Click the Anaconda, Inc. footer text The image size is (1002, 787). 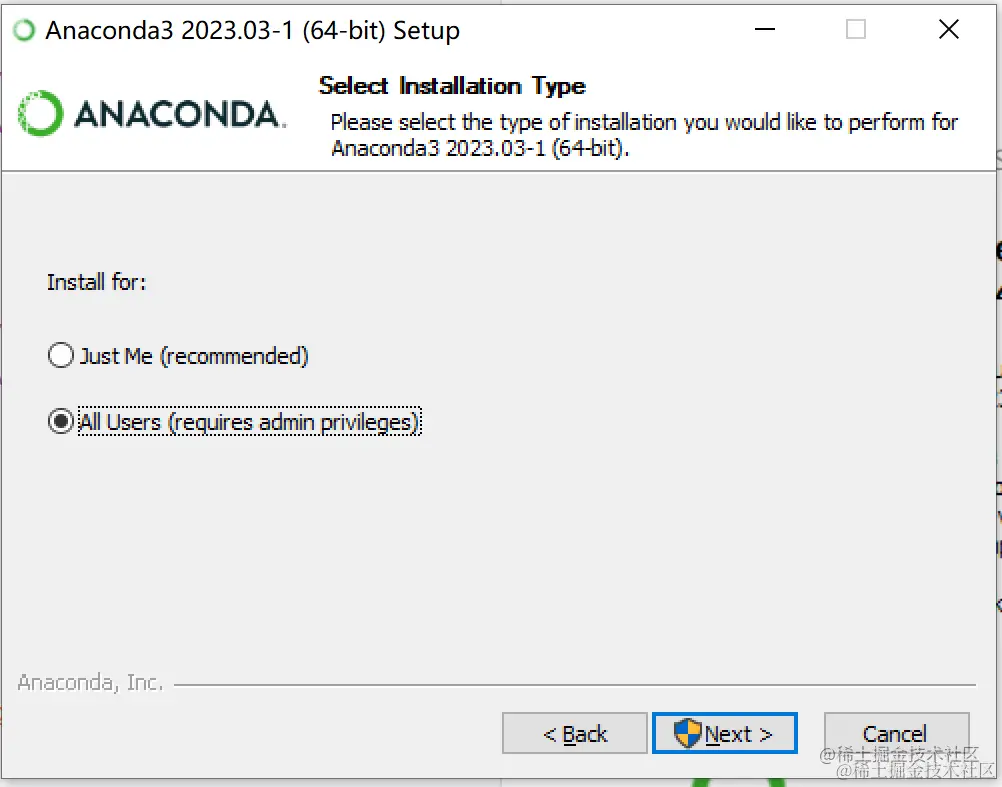90,682
